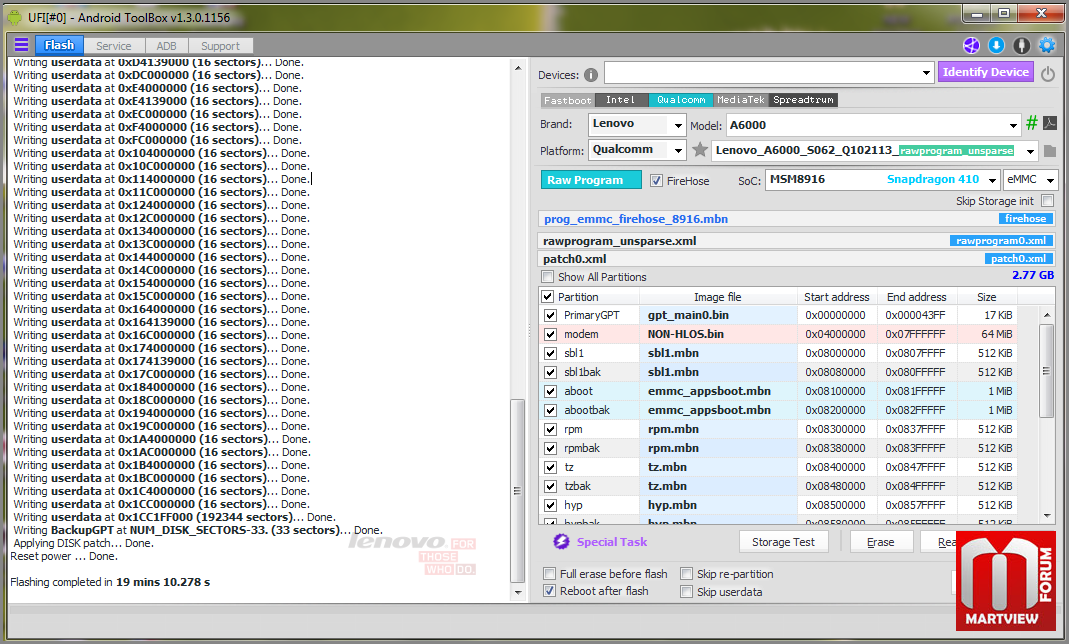Click the log panel scrollbar down arrow
Image resolution: width=1069 pixels, height=644 pixels.
coord(517,593)
